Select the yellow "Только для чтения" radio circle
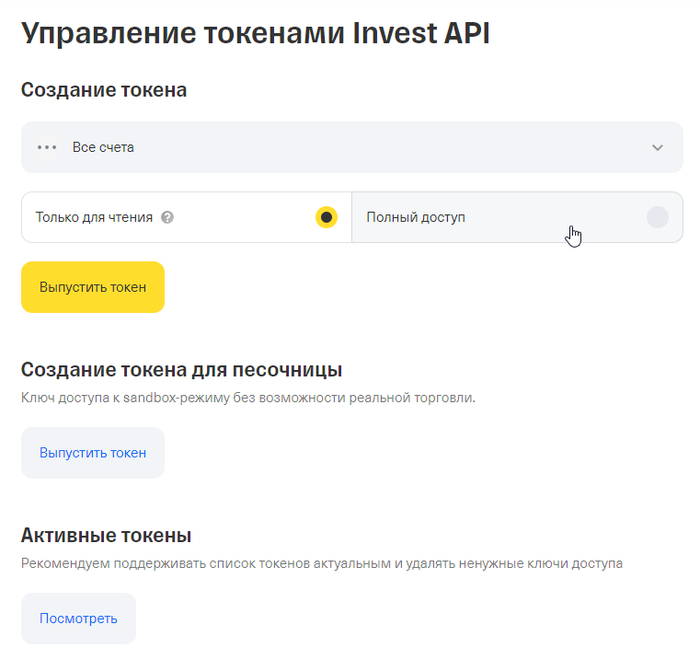This screenshot has width=700, height=671. coord(326,217)
